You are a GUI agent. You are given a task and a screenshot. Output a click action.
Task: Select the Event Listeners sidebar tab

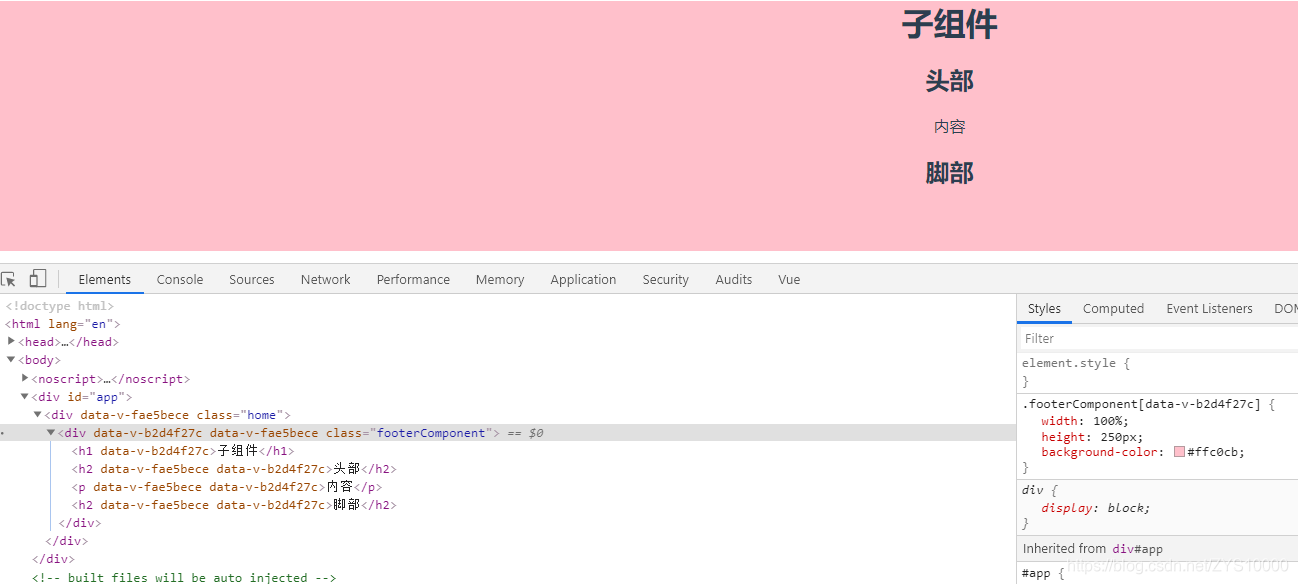coord(1209,309)
